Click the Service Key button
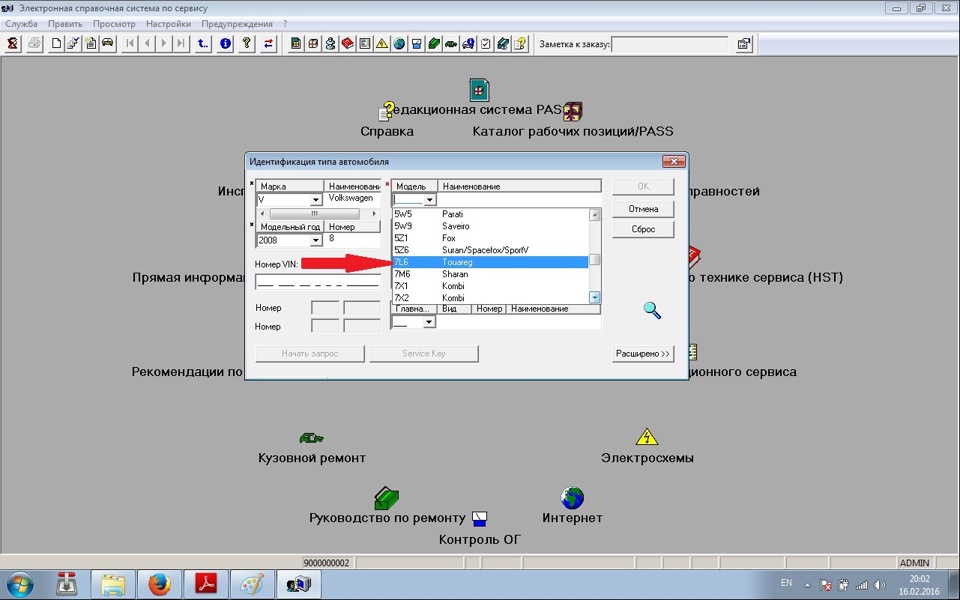The height and width of the screenshot is (600, 960). coord(424,353)
